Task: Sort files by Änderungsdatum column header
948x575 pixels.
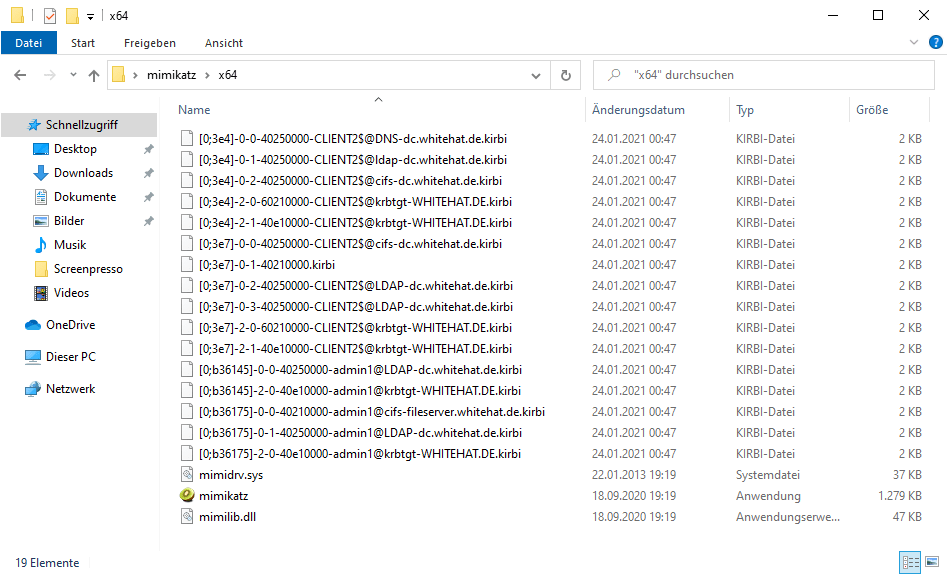Action: tap(638, 110)
